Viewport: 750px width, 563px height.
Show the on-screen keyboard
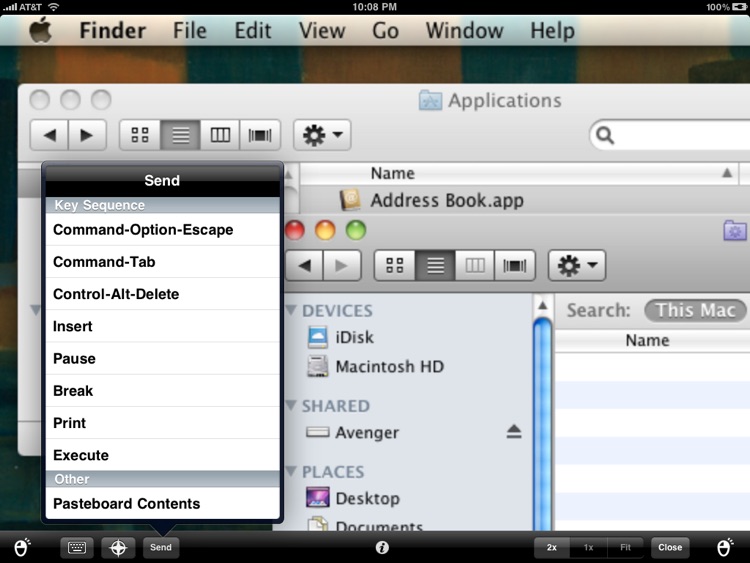77,547
